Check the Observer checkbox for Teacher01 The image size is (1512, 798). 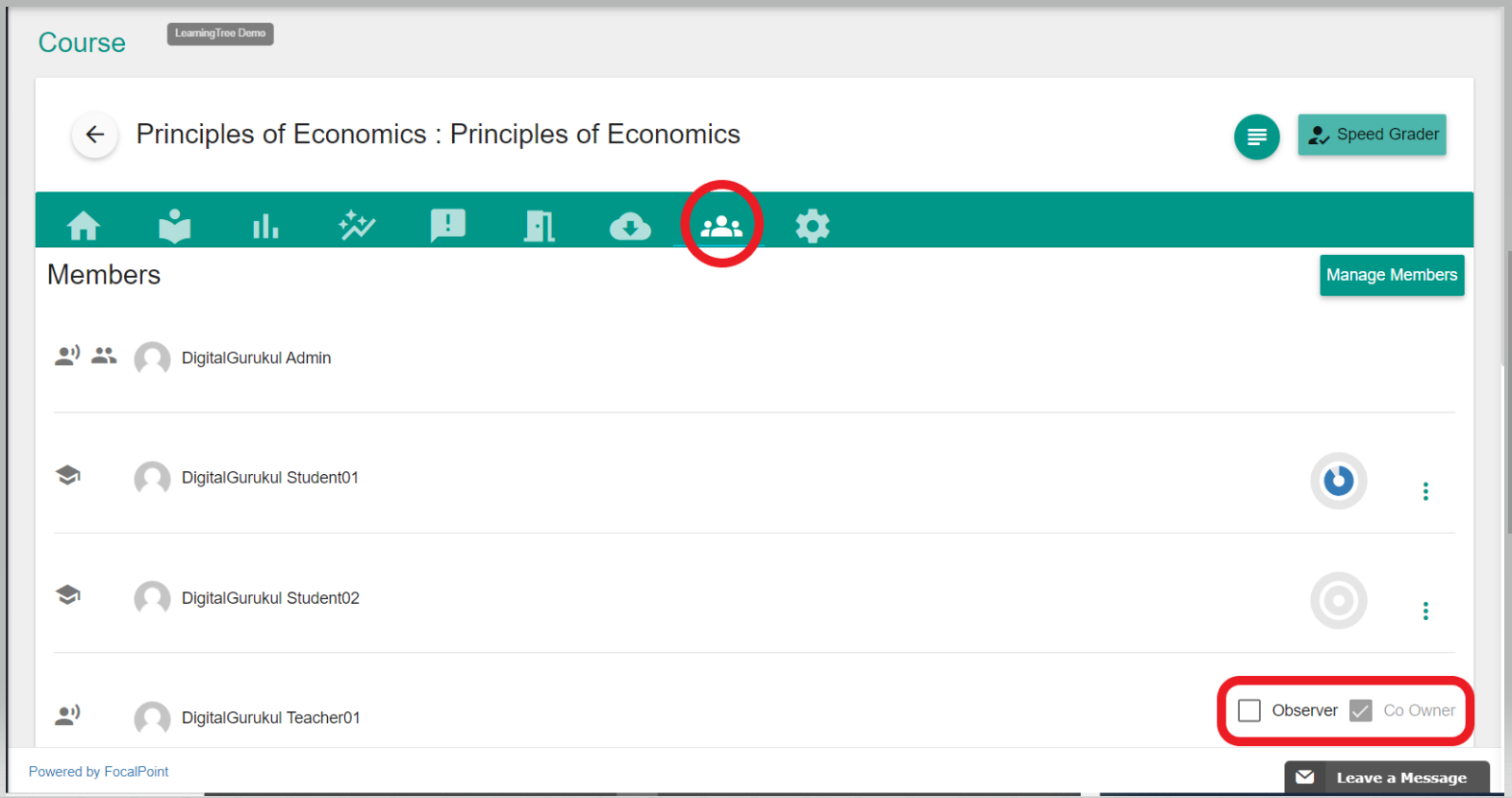tap(1249, 711)
